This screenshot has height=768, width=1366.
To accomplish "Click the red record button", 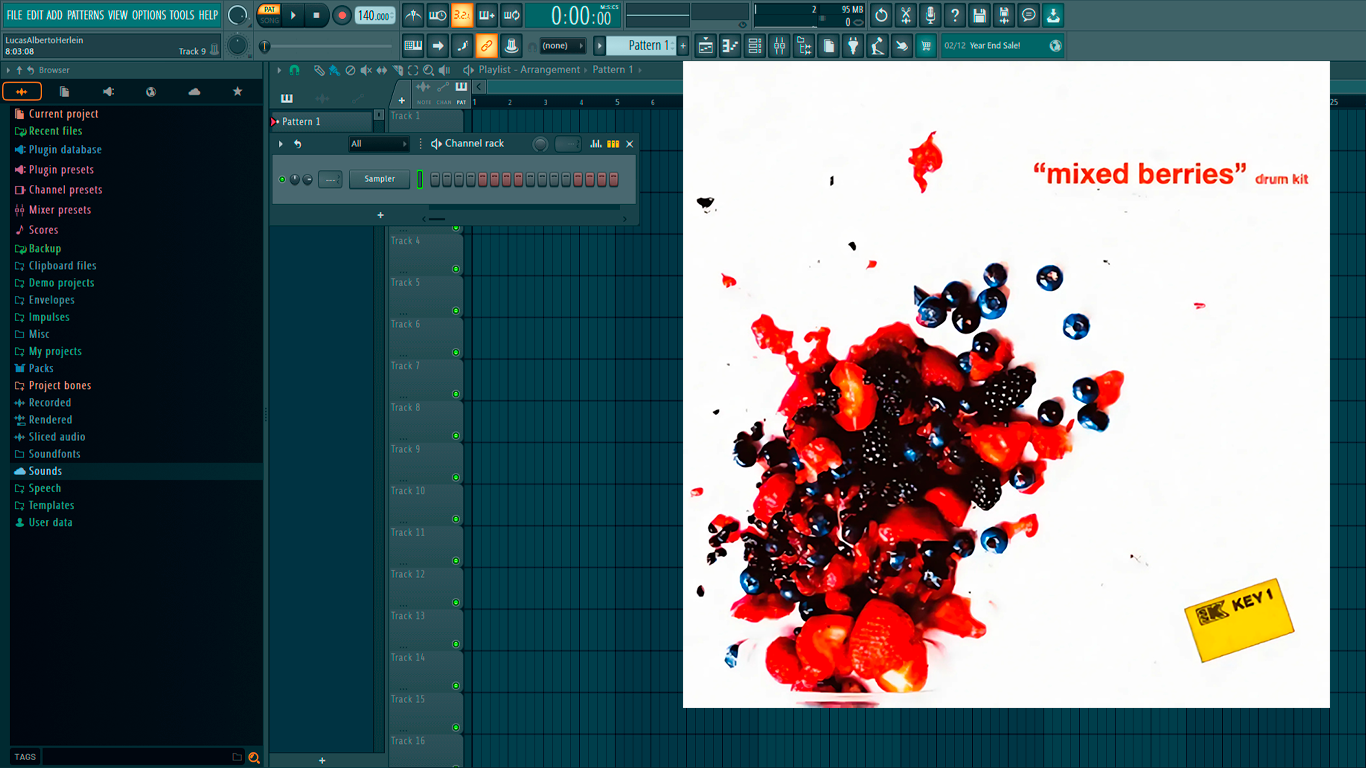I will point(342,15).
